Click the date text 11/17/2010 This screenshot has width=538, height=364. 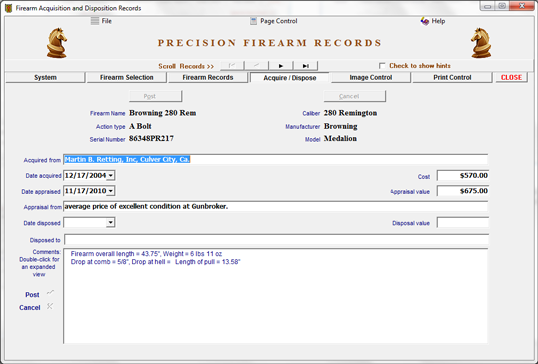coord(85,191)
